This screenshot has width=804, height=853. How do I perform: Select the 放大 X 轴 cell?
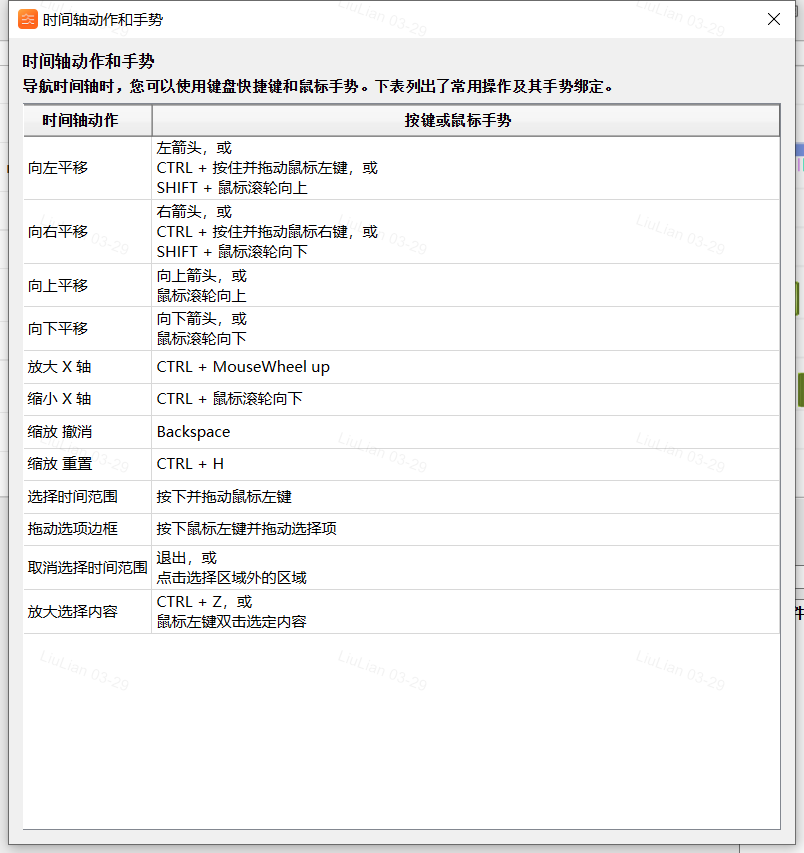pyautogui.click(x=88, y=367)
